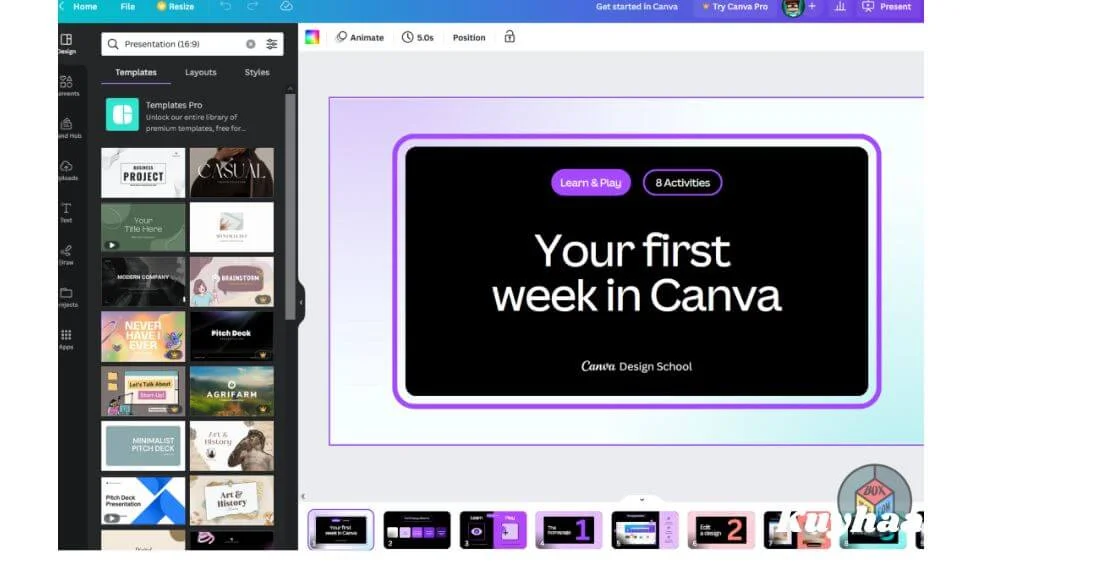Select the 'Your first week in Canva' heading

(x=636, y=273)
